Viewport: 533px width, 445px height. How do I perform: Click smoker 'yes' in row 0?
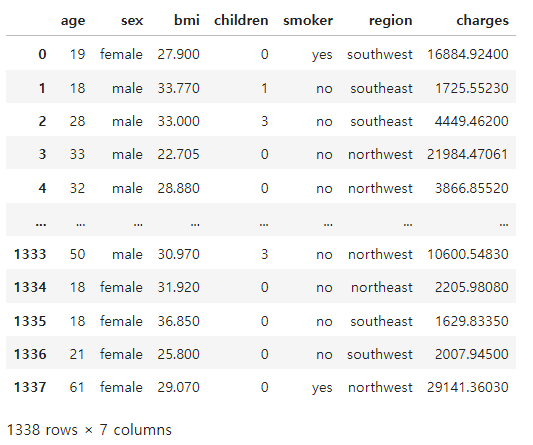pos(322,55)
